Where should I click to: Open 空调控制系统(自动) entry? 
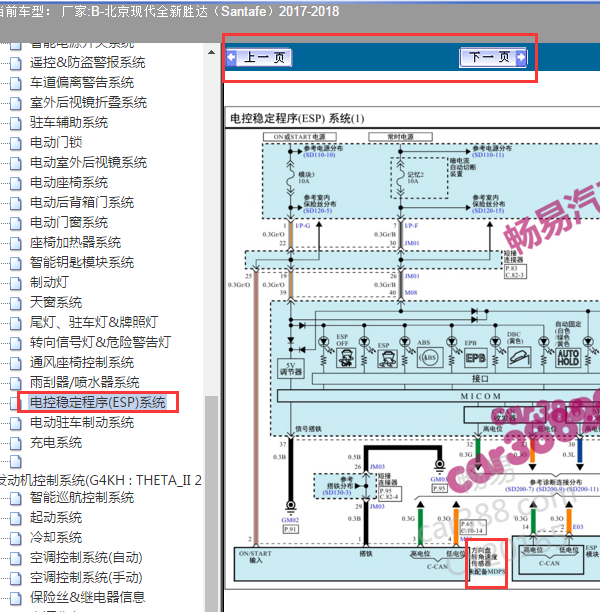(x=86, y=557)
